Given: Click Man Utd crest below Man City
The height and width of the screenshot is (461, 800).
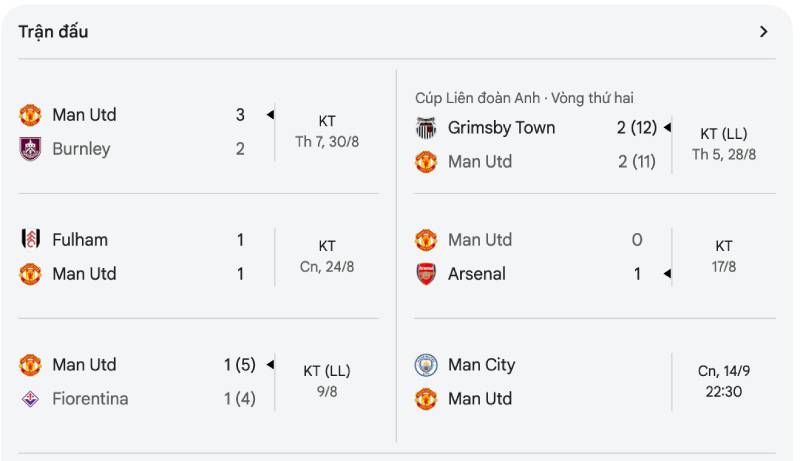Looking at the screenshot, I should tap(427, 399).
